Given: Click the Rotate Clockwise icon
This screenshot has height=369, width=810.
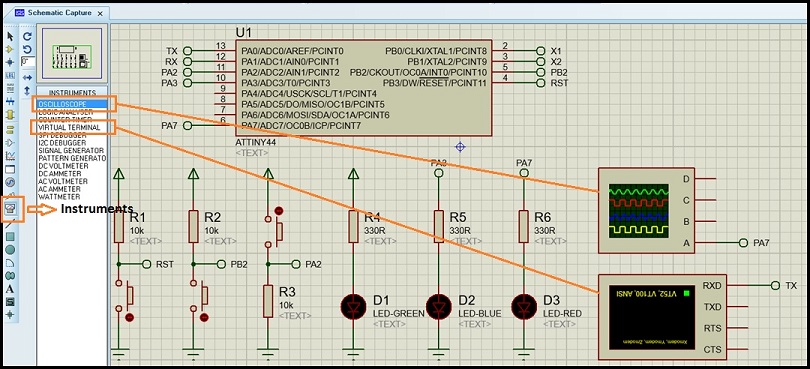Looking at the screenshot, I should pyautogui.click(x=27, y=37).
